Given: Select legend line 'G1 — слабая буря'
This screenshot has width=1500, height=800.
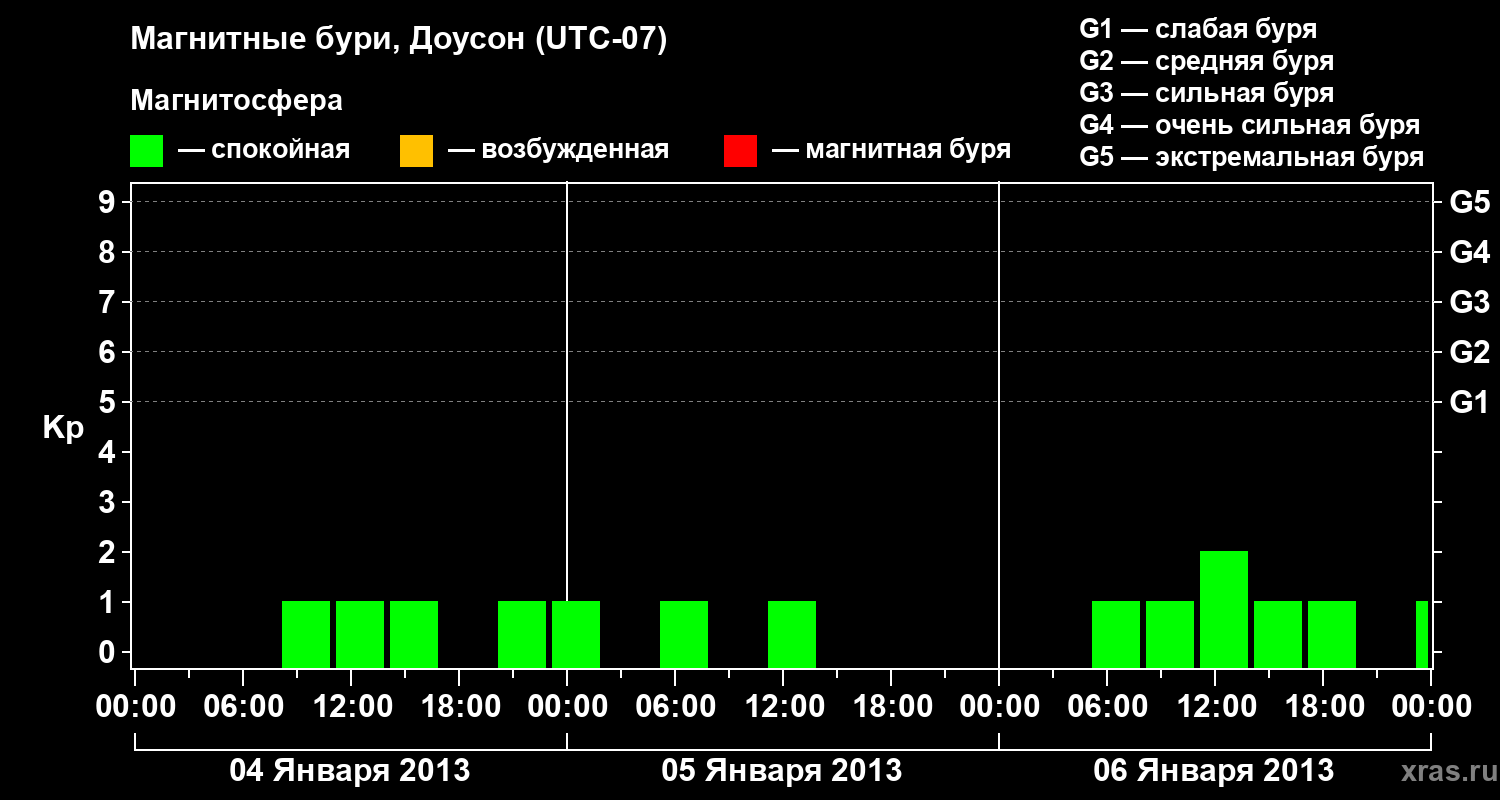Looking at the screenshot, I should point(1198,29).
